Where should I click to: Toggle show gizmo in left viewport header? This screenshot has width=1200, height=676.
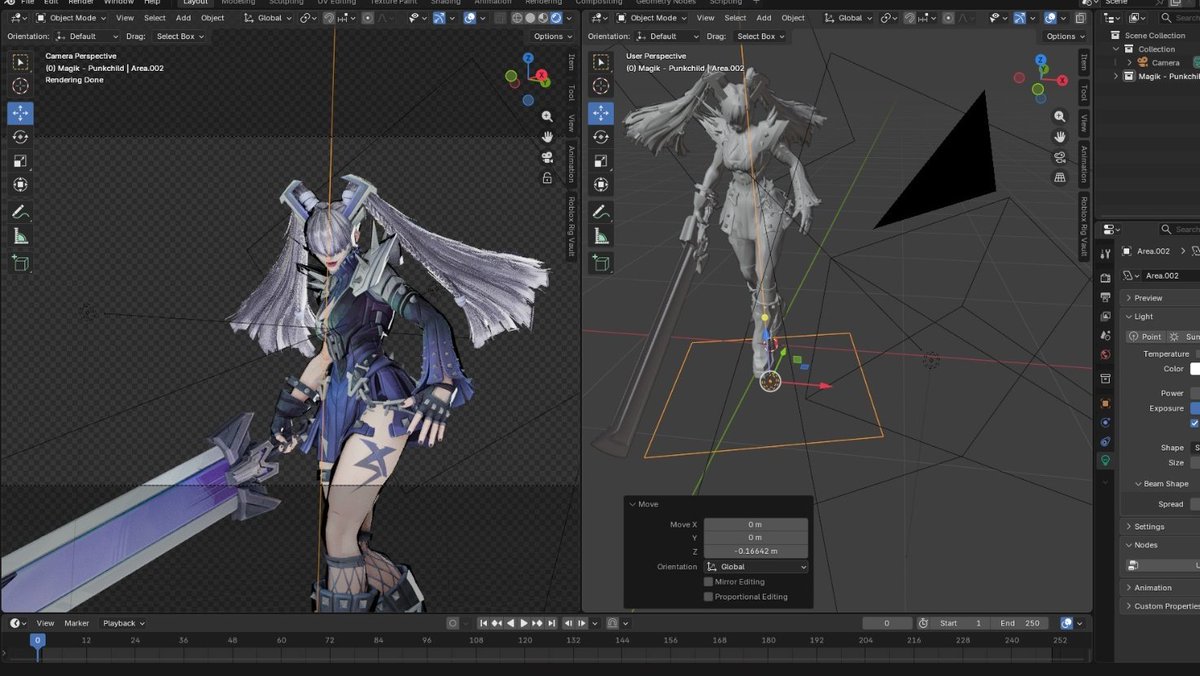point(441,18)
